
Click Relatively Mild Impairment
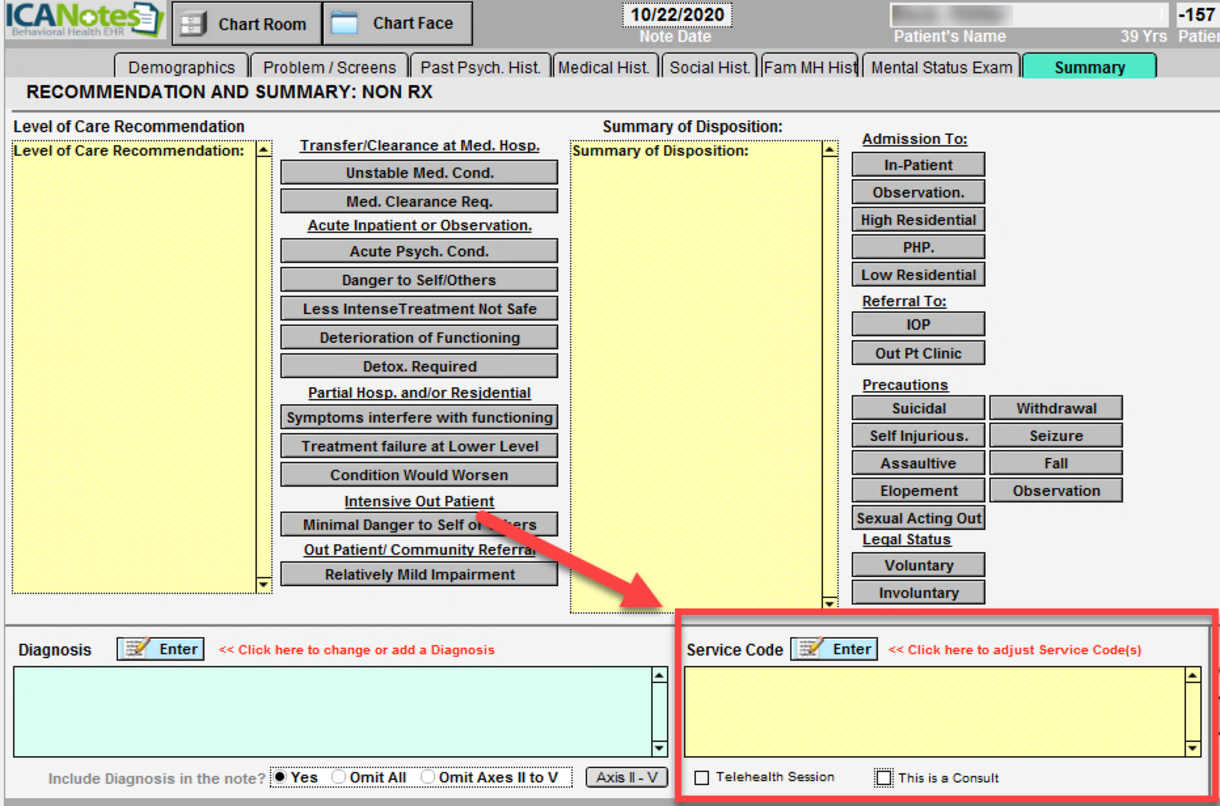point(419,574)
